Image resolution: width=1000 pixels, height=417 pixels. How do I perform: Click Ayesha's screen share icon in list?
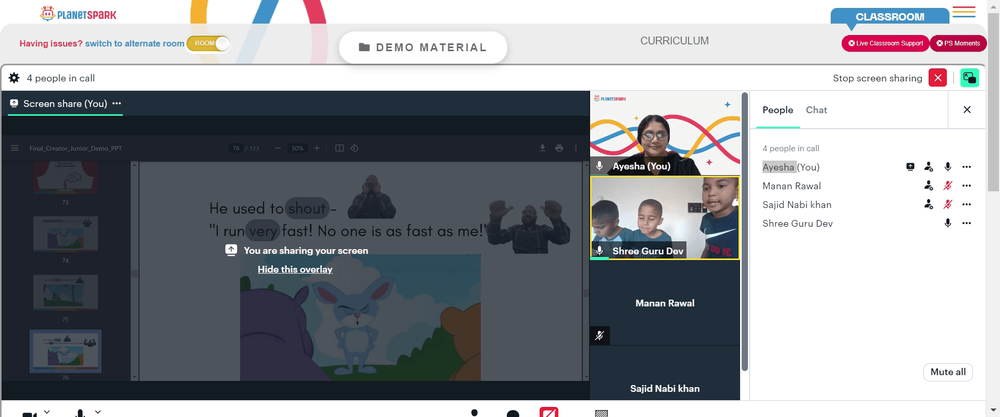tap(910, 167)
